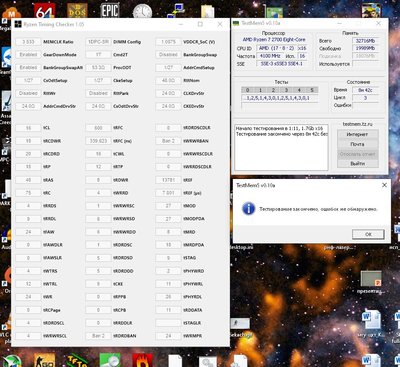This screenshot has height=367, width=400.
Task: Select test slot 5 in the Тесты row
Action: coord(312,90)
